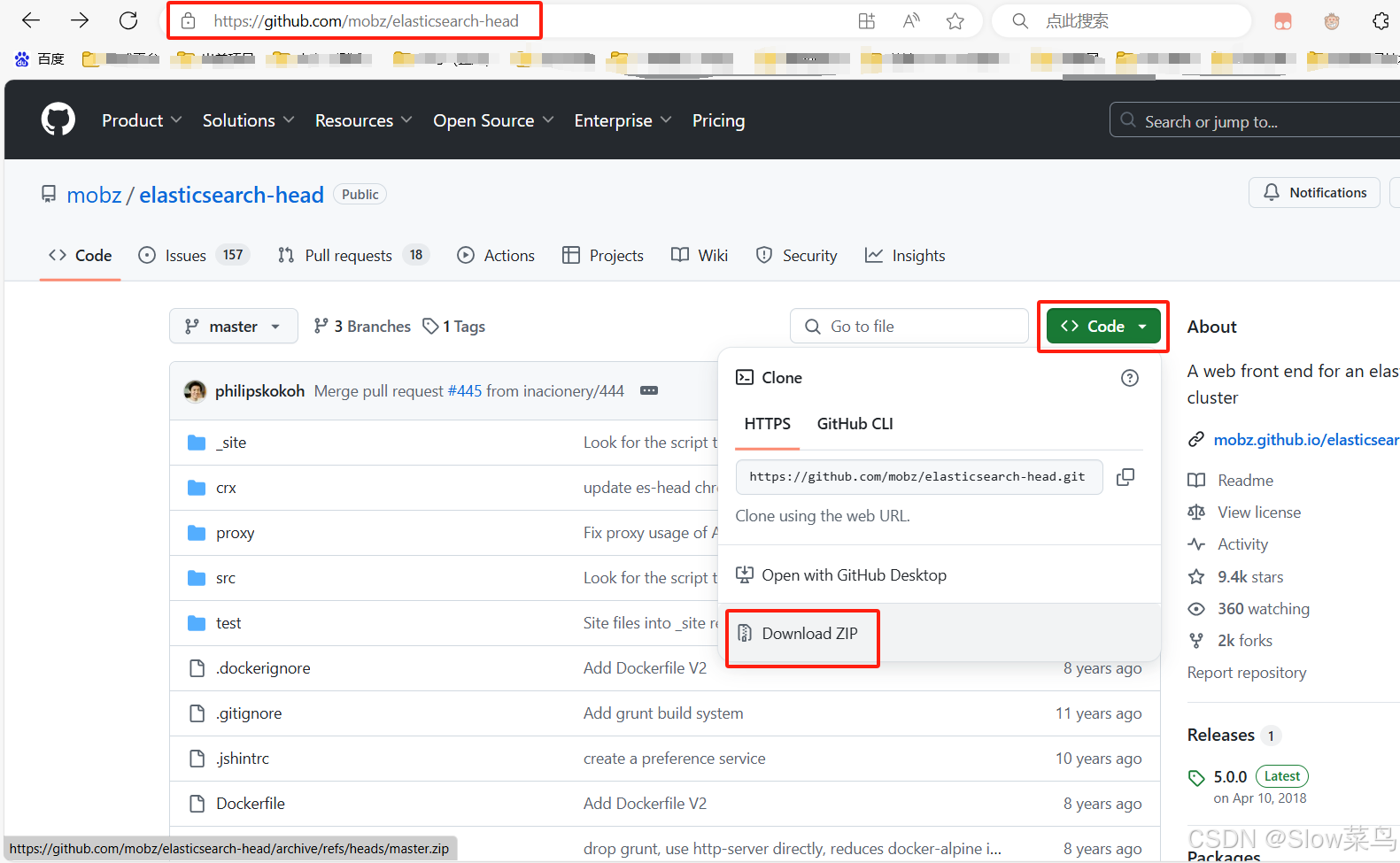Click the tag icon beside release 5.0.0
Image resolution: width=1400 pixels, height=863 pixels.
(1196, 778)
